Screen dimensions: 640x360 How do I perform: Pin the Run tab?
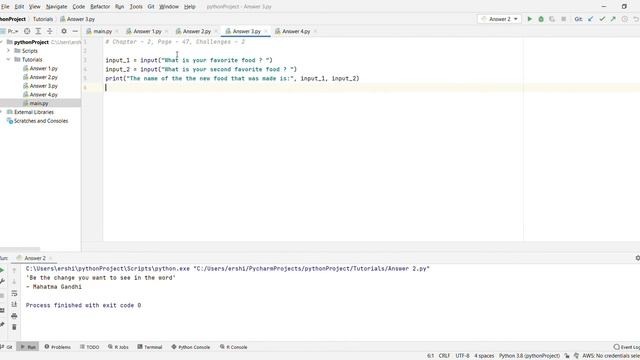point(2,325)
